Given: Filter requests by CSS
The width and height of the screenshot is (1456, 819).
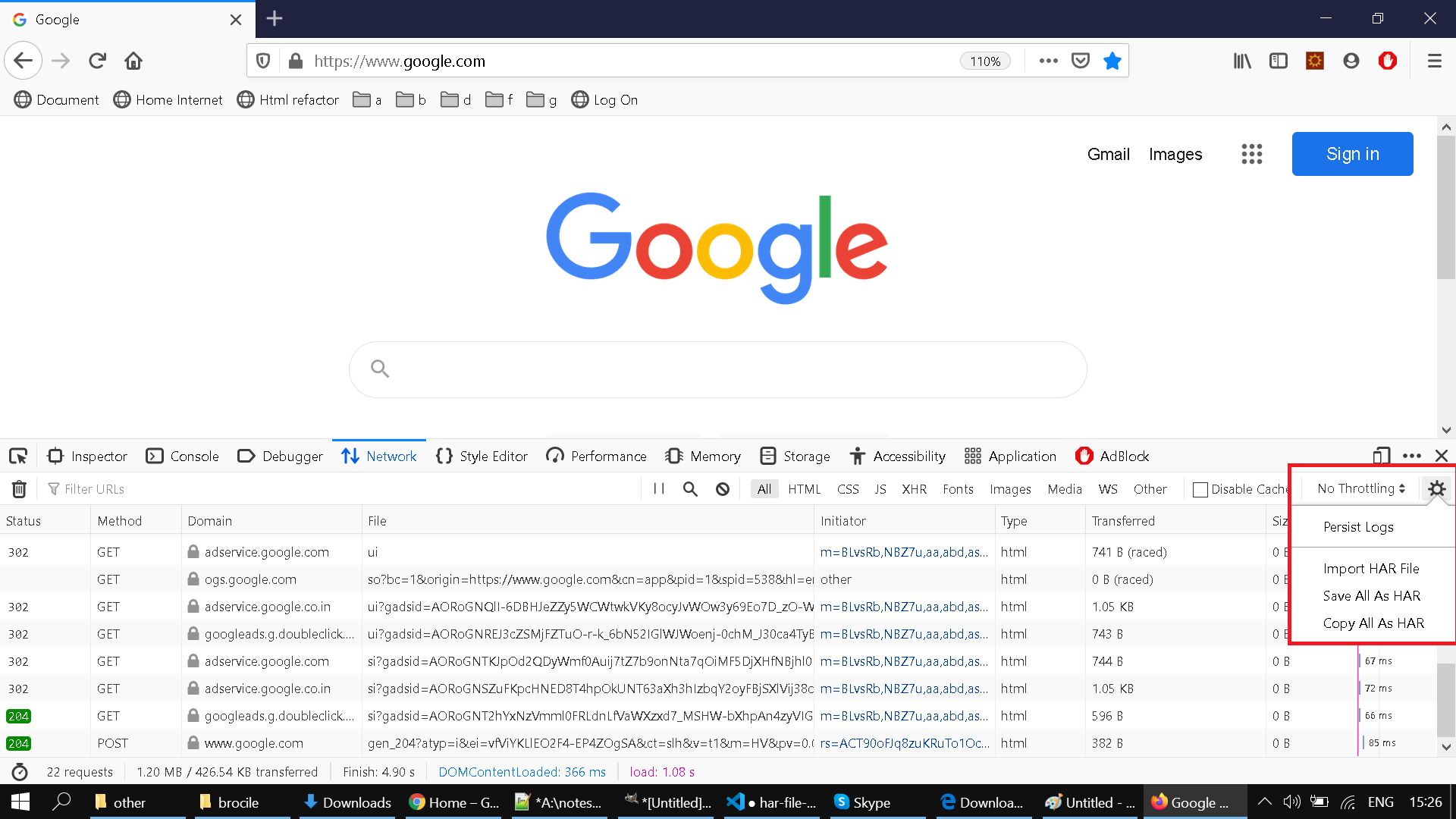Looking at the screenshot, I should point(848,489).
